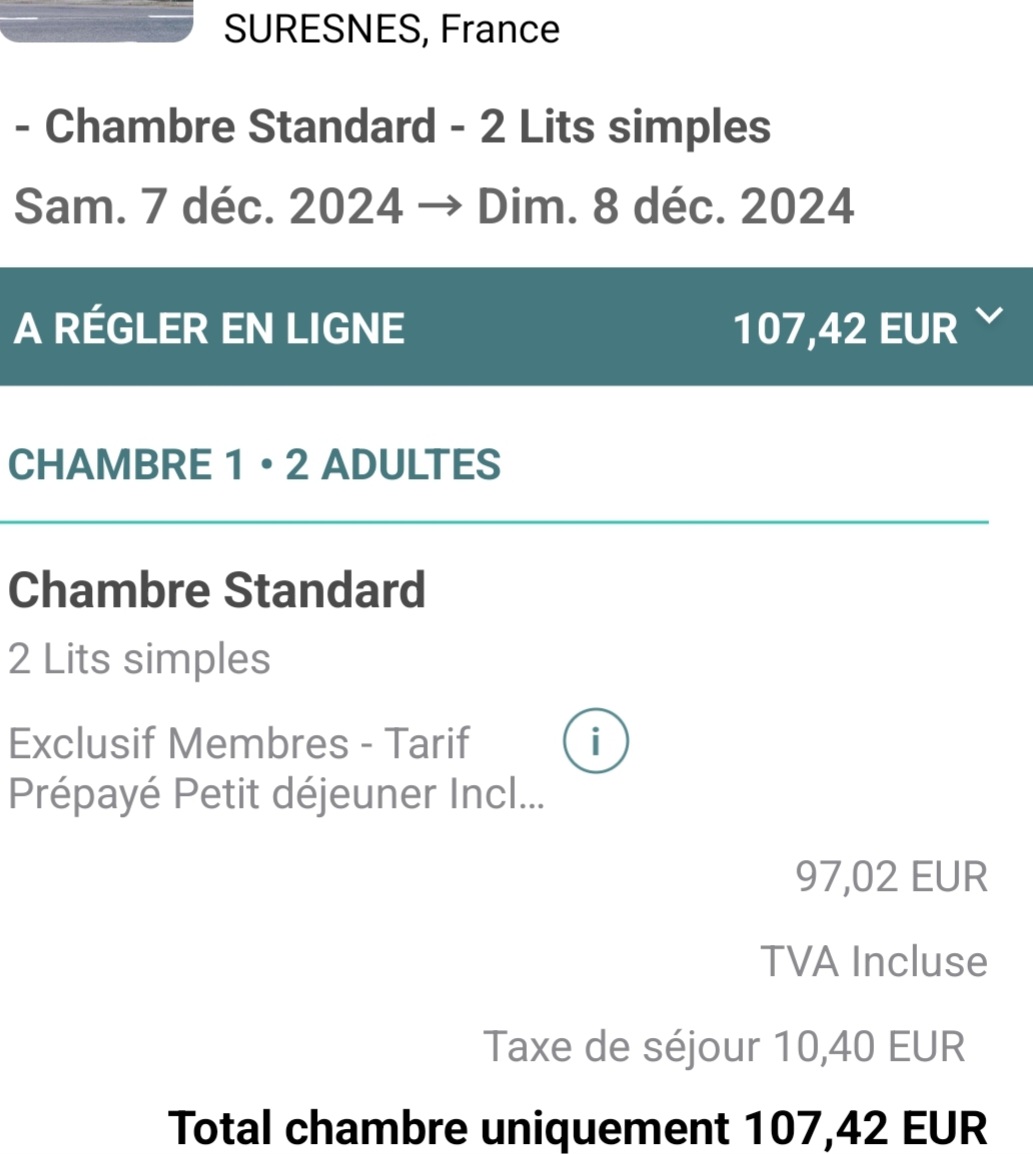Screen dimensions: 1033x1154
Task: Click the 107,42 EUR amount in the teal bar
Action: 845,328
